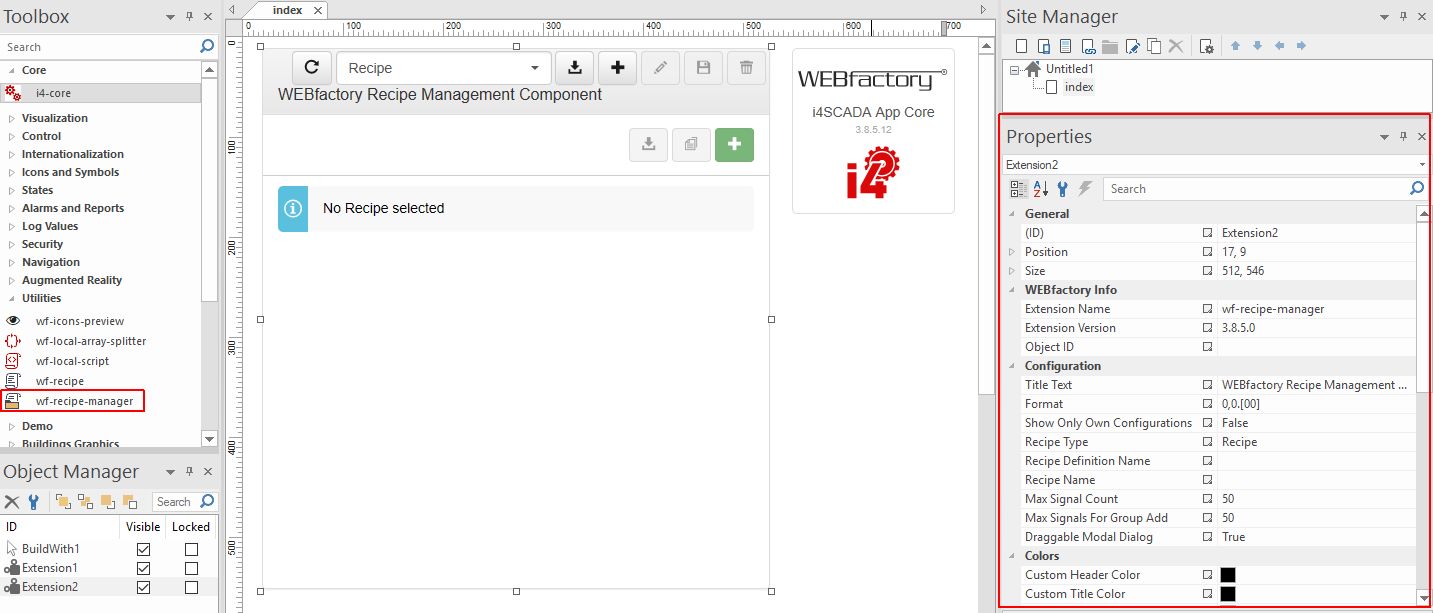Viewport: 1433px width, 613px height.
Task: Click the gray duplicate icon beside the green plus
Action: (691, 144)
